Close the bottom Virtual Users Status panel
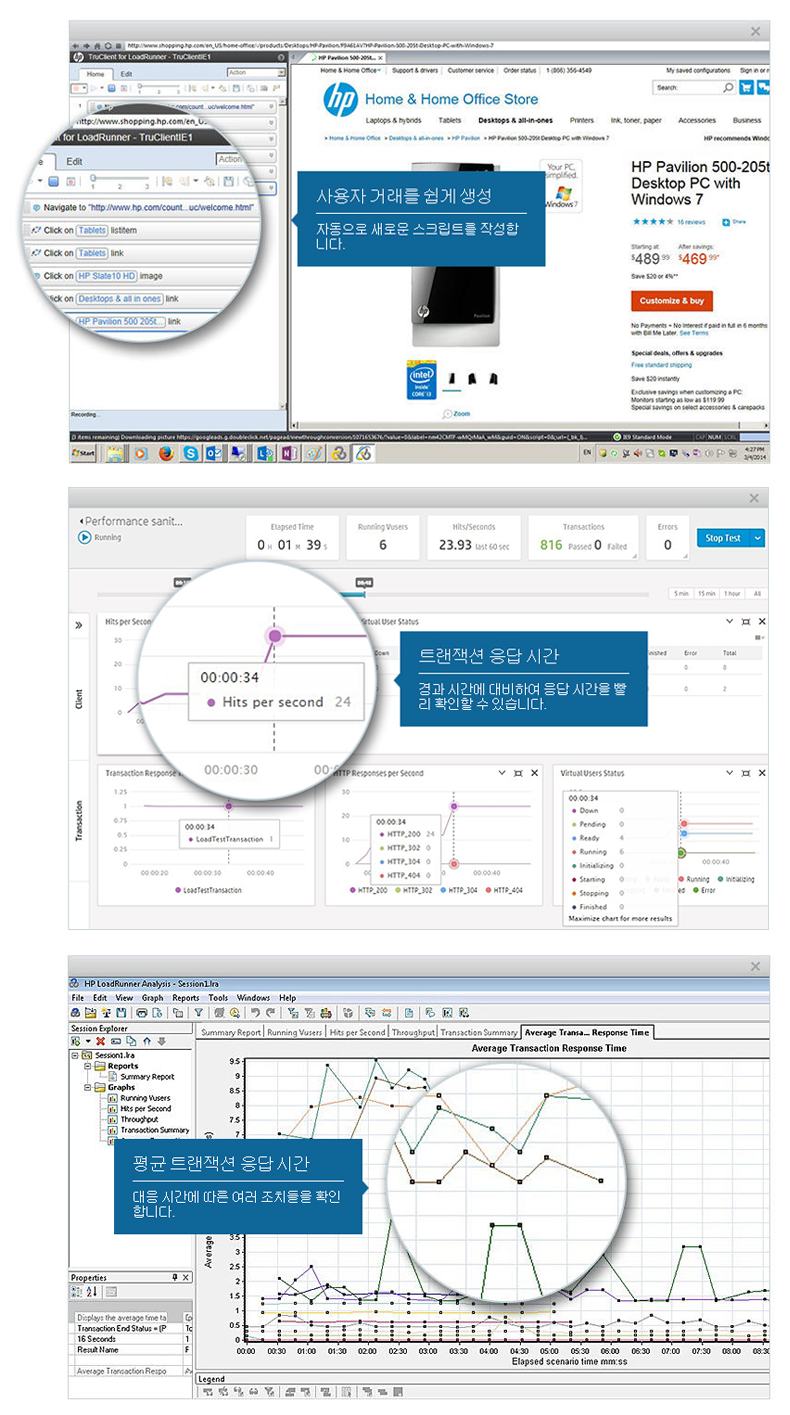The width and height of the screenshot is (790, 1415). tap(762, 773)
